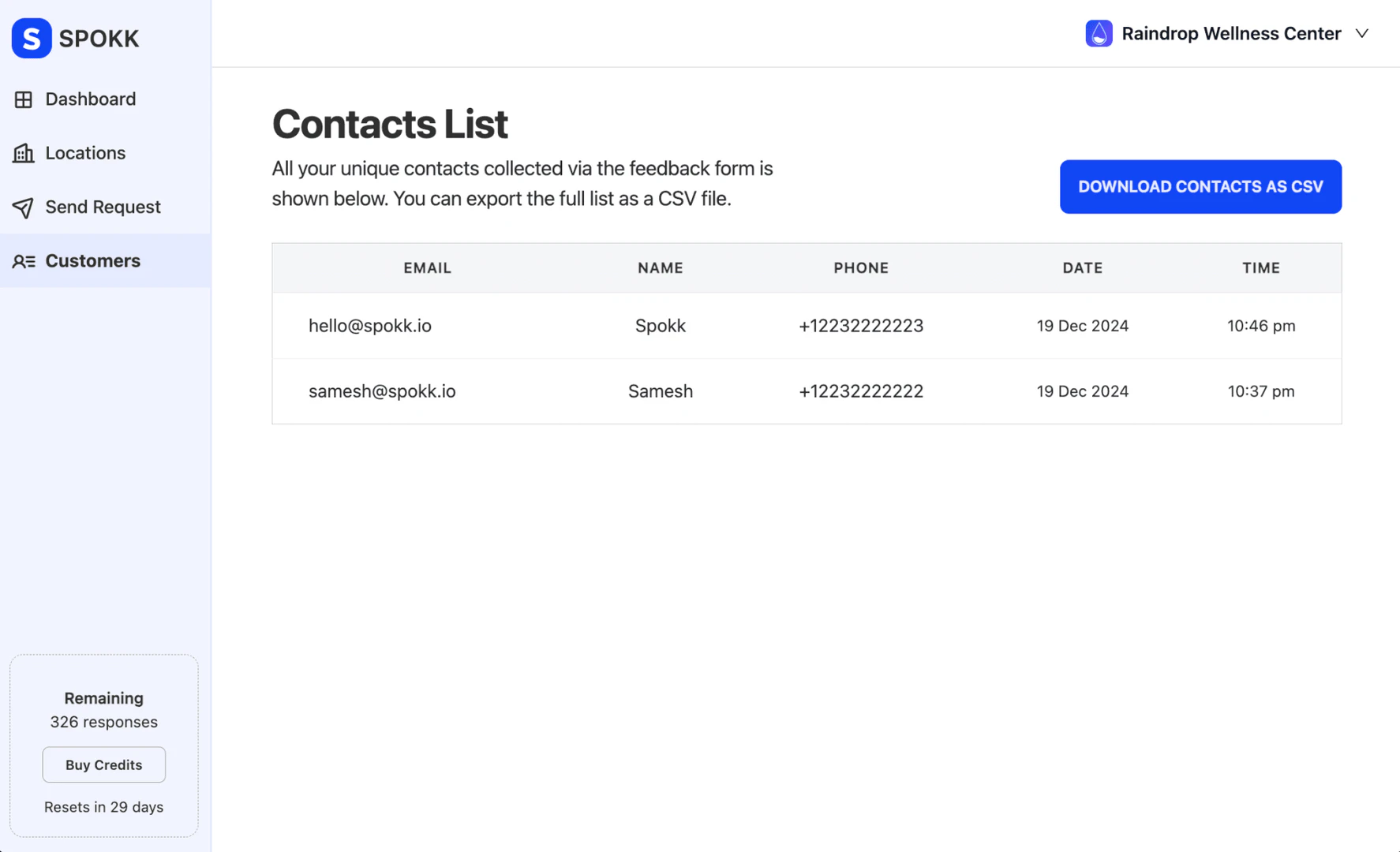Click the Spokk S logo icon
This screenshot has height=852, width=1400.
pyautogui.click(x=32, y=38)
